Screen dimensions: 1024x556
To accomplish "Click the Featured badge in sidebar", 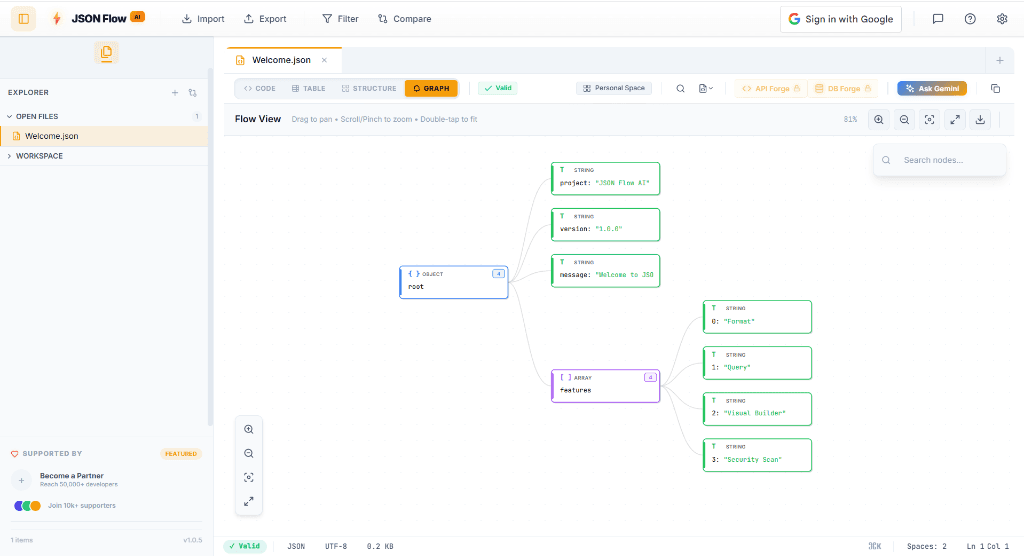I will (x=181, y=453).
